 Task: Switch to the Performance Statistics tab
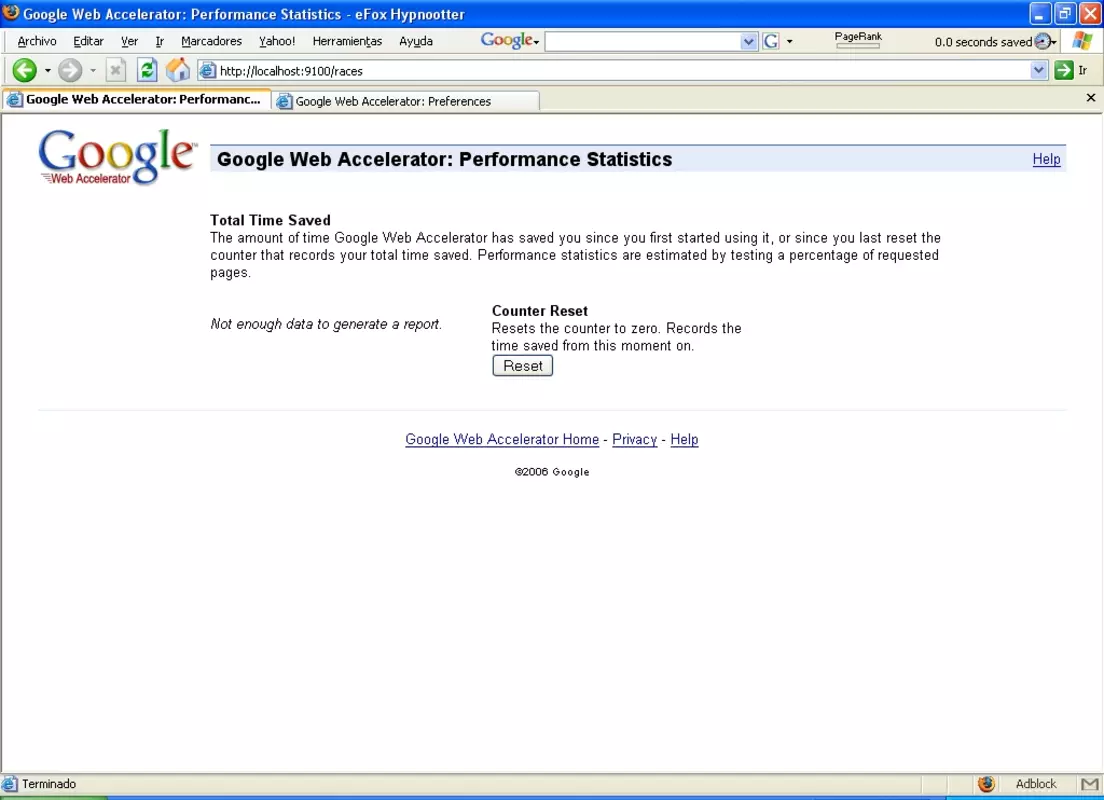point(136,99)
